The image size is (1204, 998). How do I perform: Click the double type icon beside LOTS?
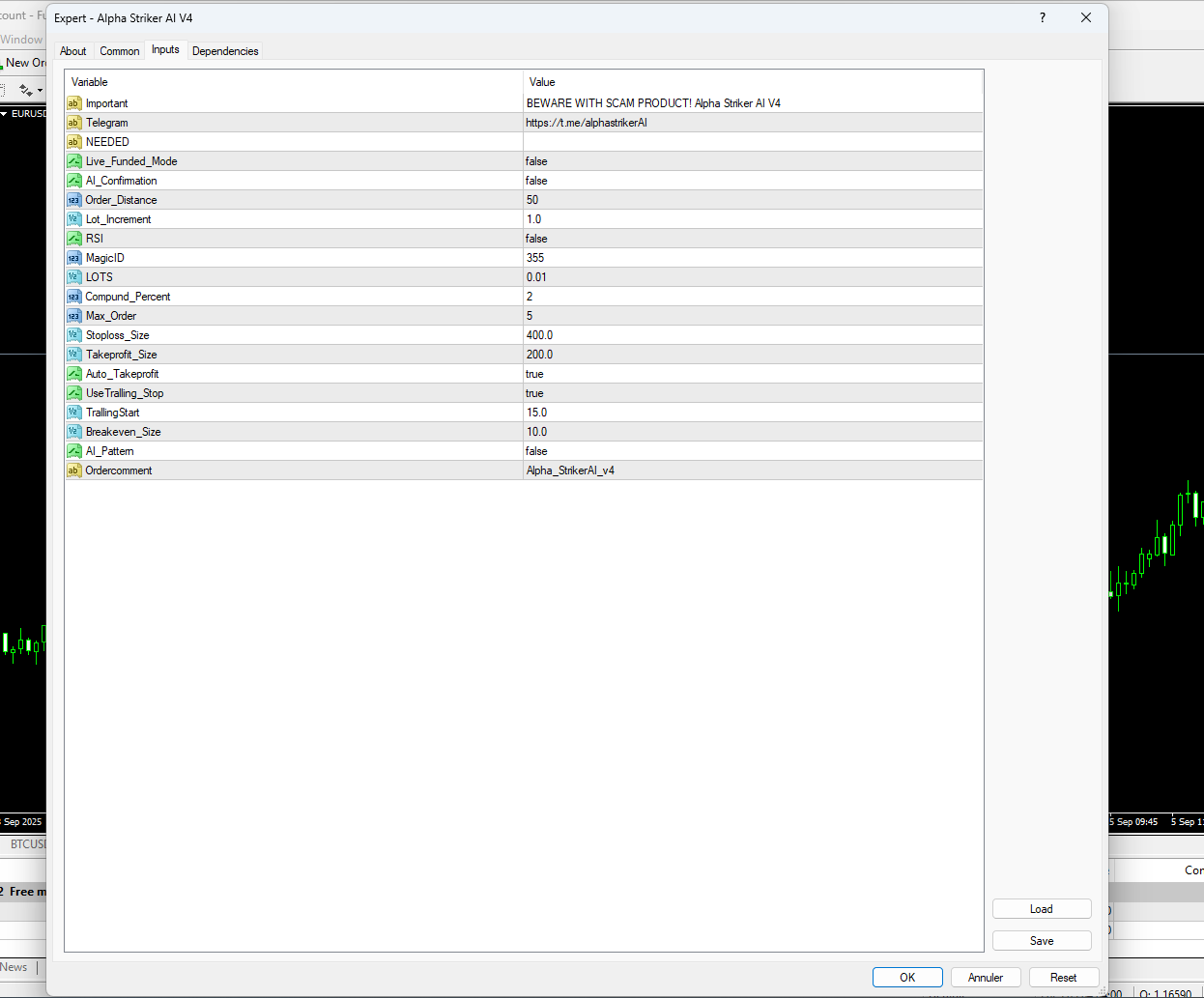[x=73, y=277]
